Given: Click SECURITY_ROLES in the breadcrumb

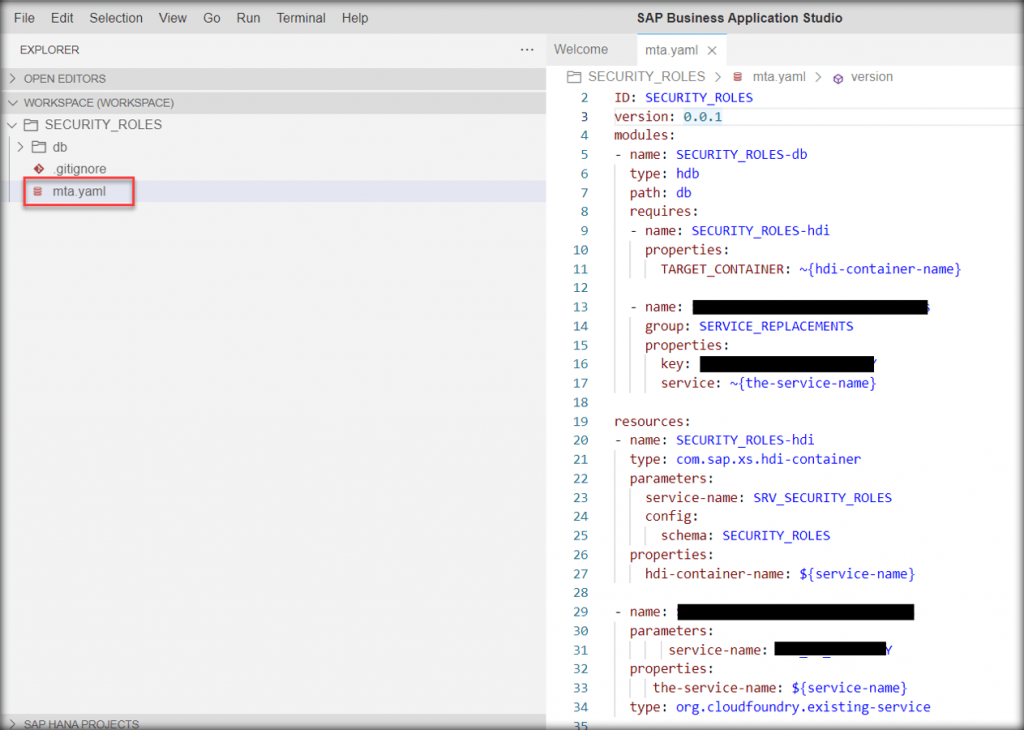Looking at the screenshot, I should coord(647,77).
